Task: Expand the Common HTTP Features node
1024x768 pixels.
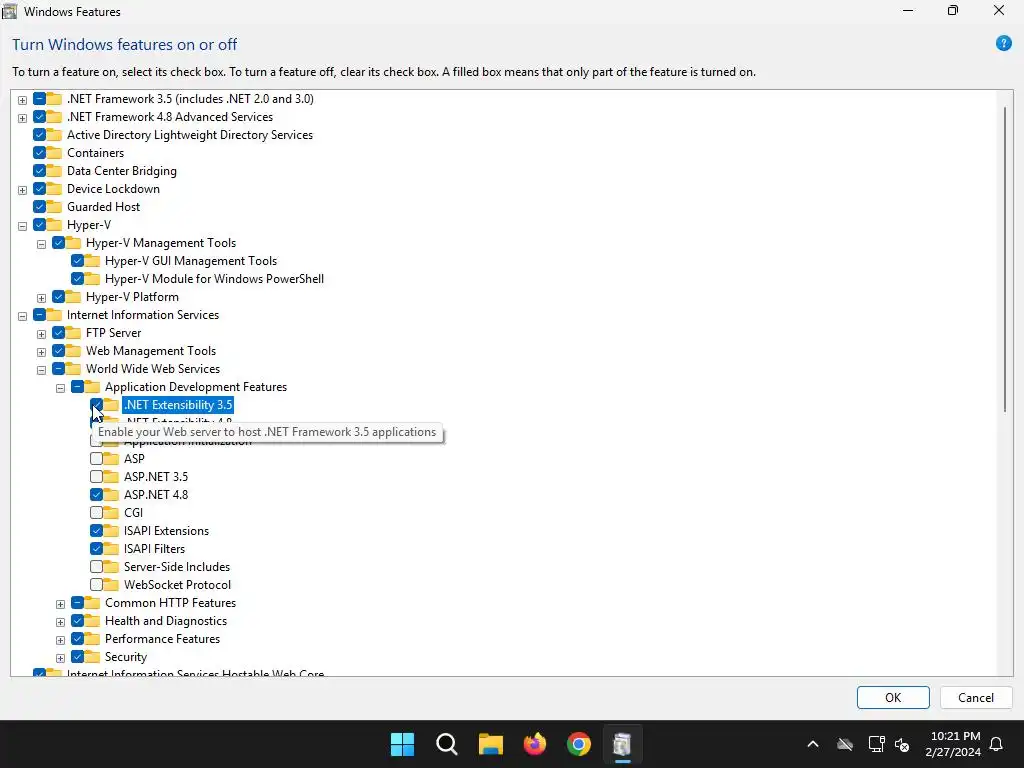Action: [x=60, y=604]
